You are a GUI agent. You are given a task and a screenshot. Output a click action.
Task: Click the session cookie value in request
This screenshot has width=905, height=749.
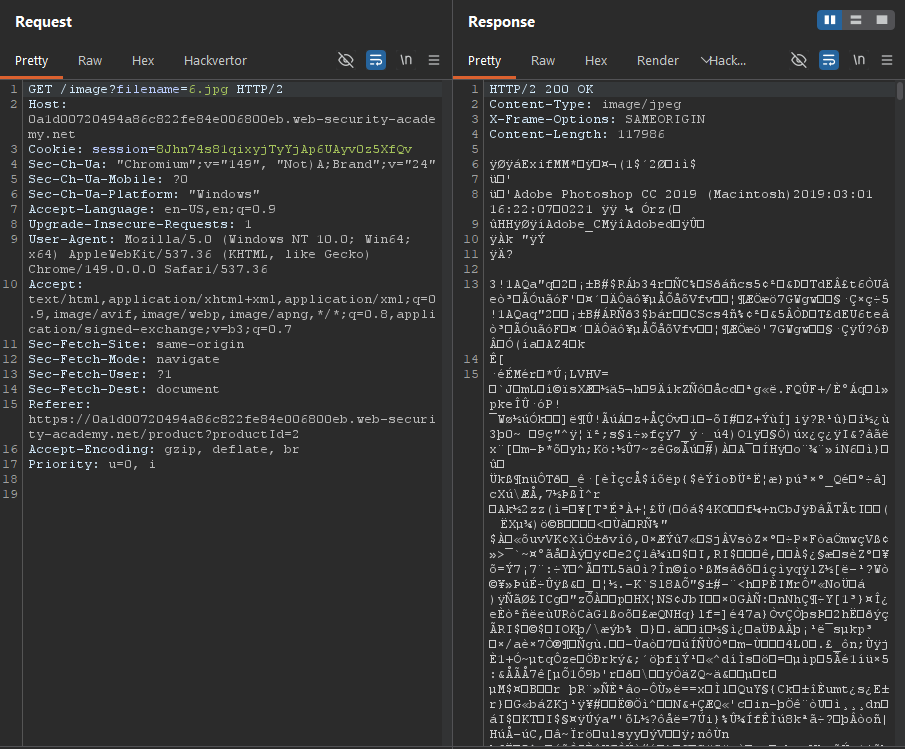285,149
